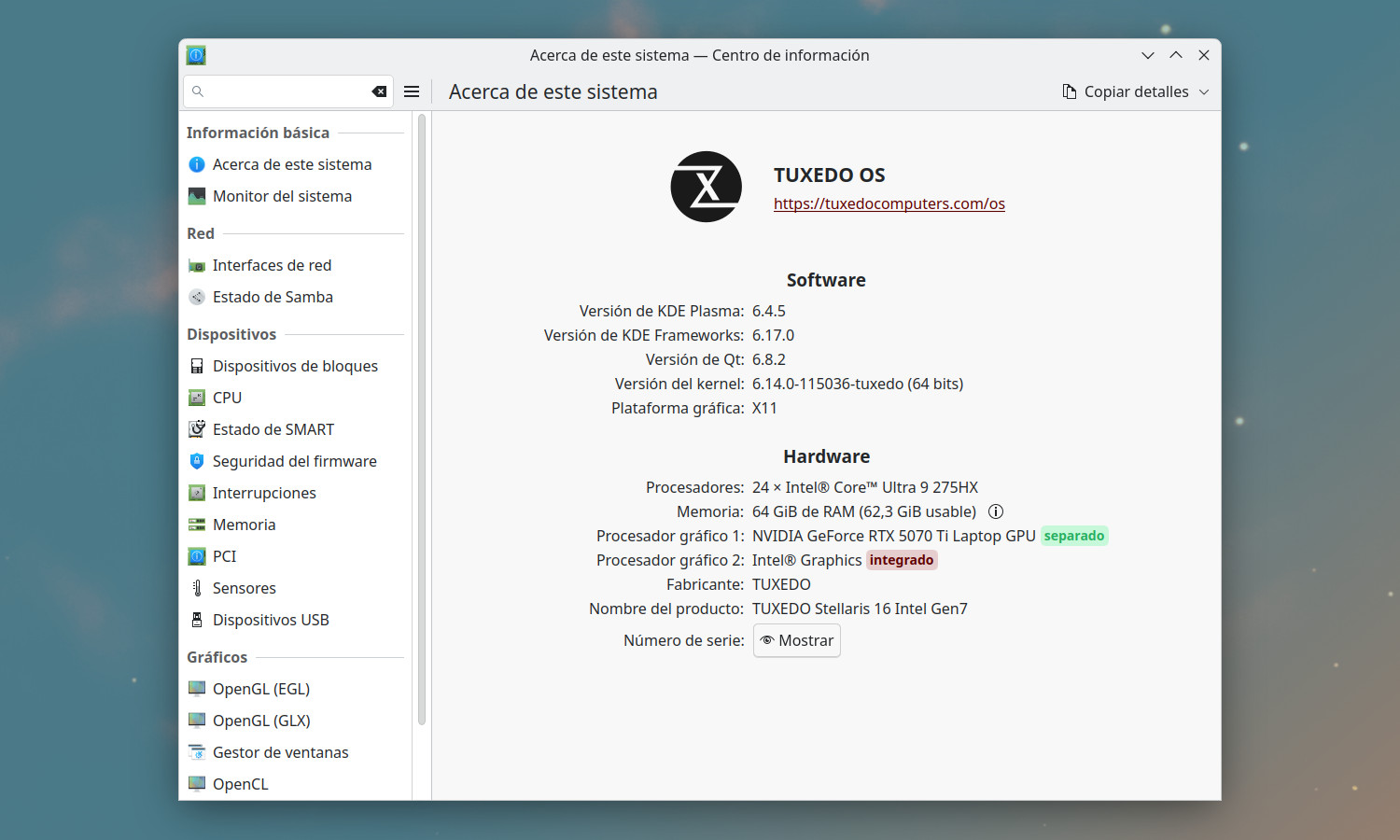The width and height of the screenshot is (1400, 840).
Task: Open Gestor de ventanas section
Action: tap(280, 752)
